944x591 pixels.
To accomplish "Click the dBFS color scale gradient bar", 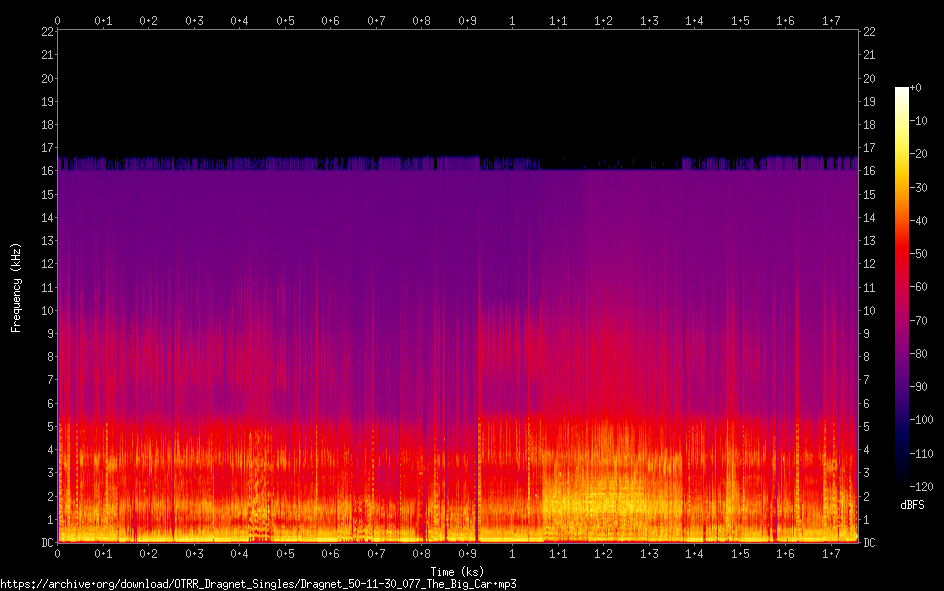I will (x=902, y=290).
